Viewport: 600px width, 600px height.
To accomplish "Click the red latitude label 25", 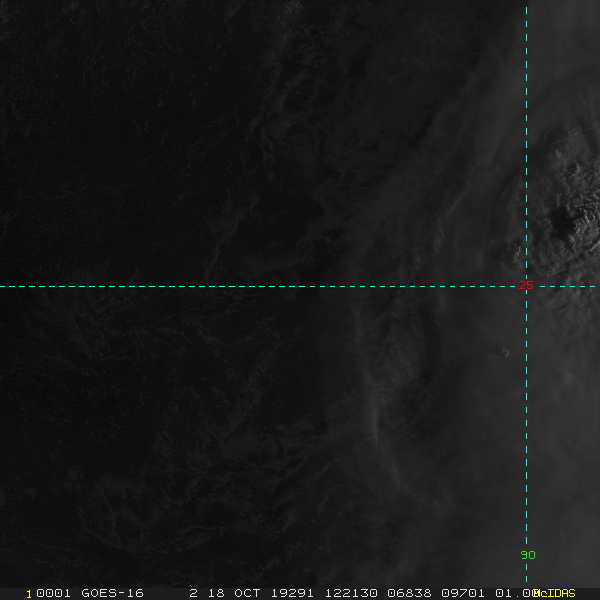I will 526,285.
